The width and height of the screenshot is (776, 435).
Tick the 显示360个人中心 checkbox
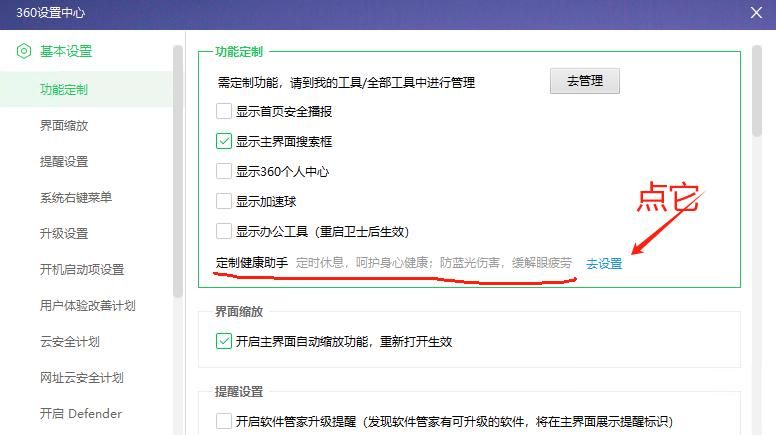point(224,171)
